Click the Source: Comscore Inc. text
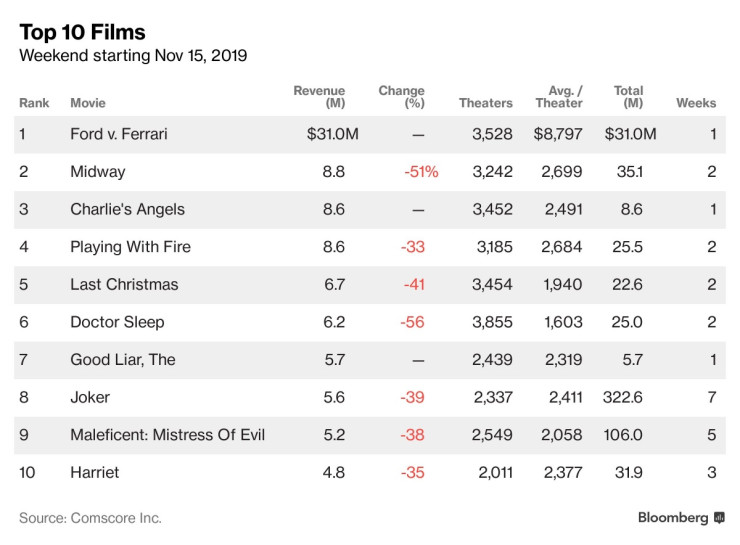The image size is (740, 545). (x=90, y=518)
